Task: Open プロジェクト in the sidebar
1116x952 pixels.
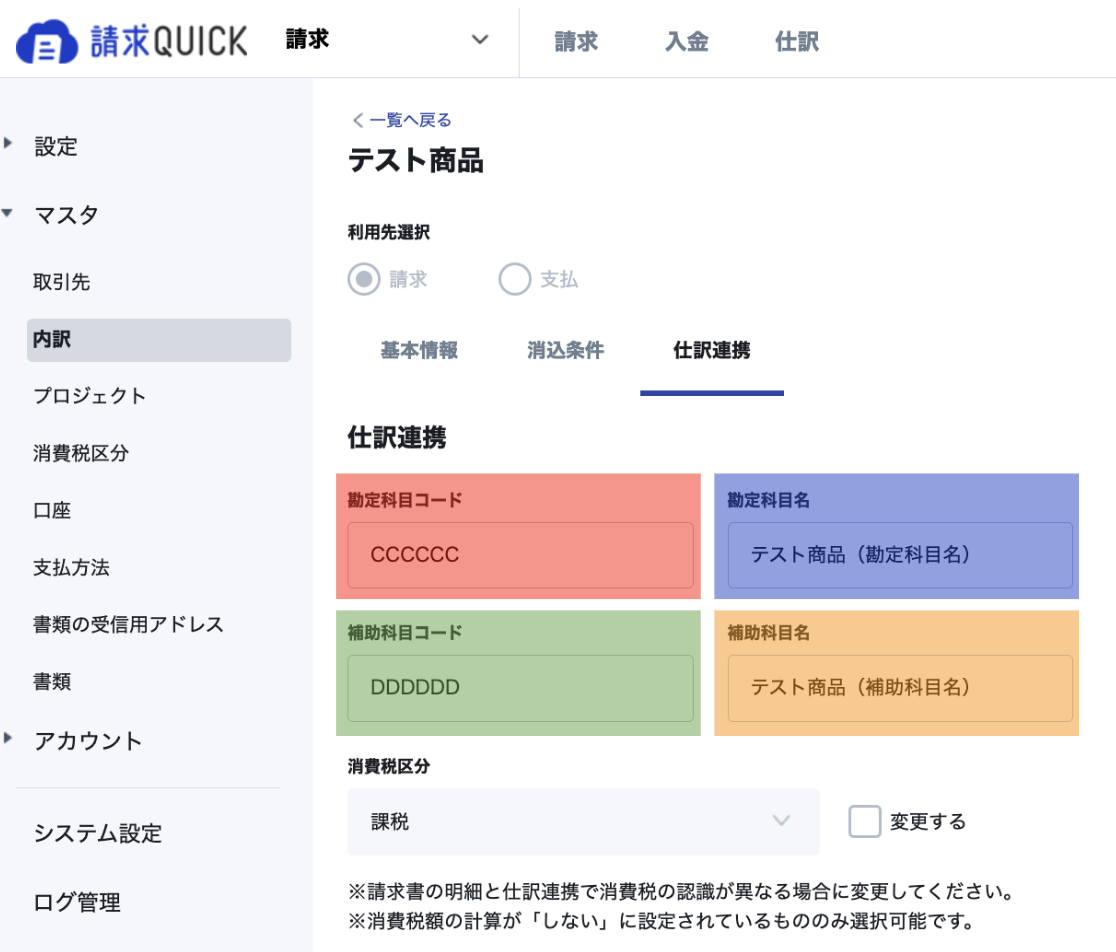Action: (90, 396)
